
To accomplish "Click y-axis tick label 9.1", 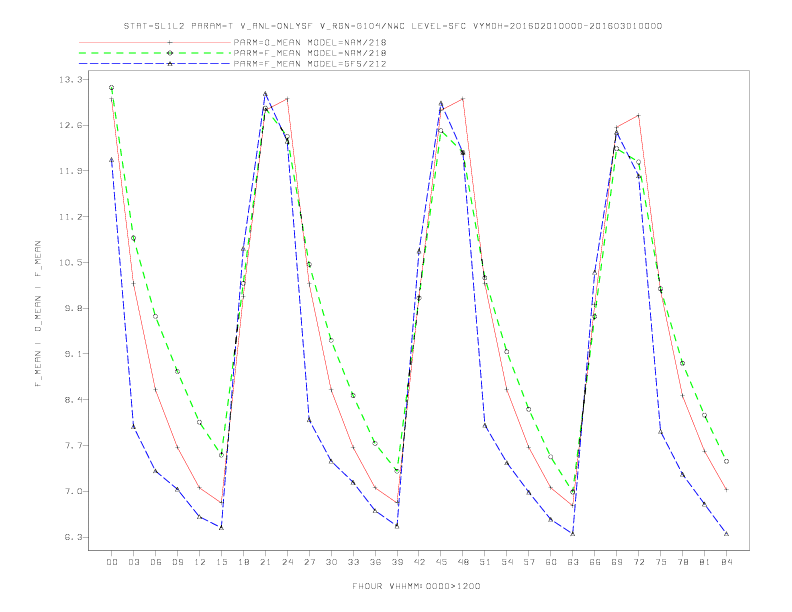I will (73, 354).
